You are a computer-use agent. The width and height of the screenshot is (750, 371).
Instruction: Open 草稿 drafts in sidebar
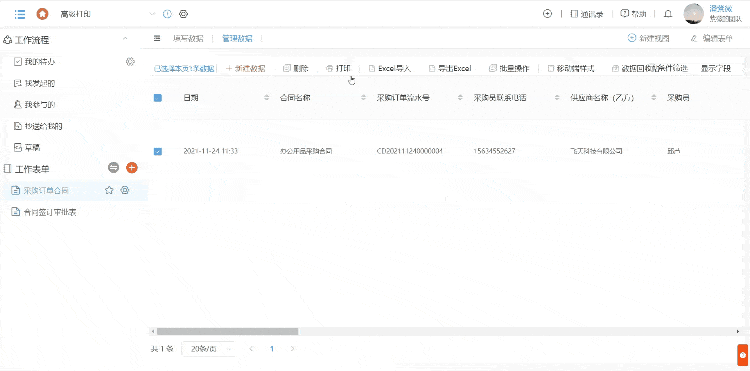pos(27,148)
